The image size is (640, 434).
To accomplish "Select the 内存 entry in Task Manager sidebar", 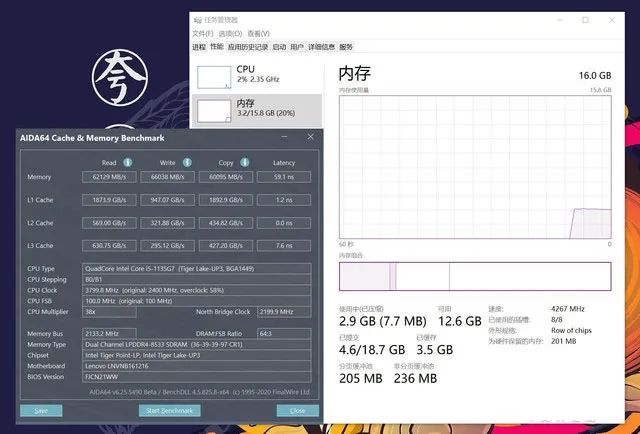I will (257, 111).
